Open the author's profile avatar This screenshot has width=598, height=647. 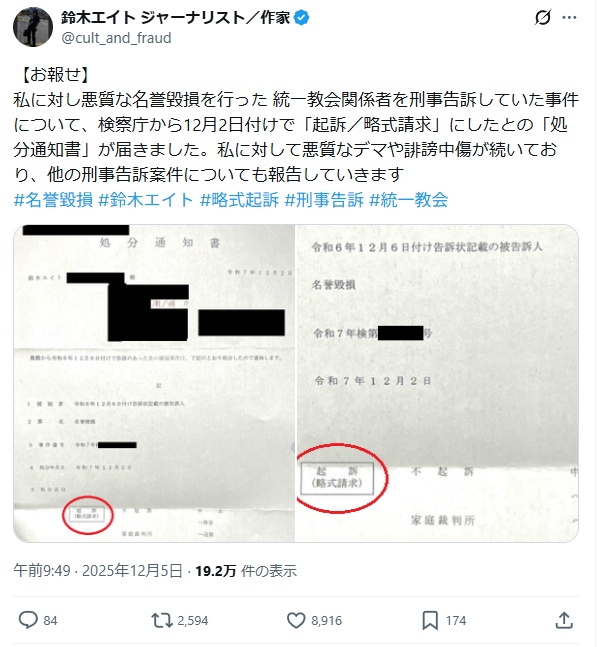(33, 27)
